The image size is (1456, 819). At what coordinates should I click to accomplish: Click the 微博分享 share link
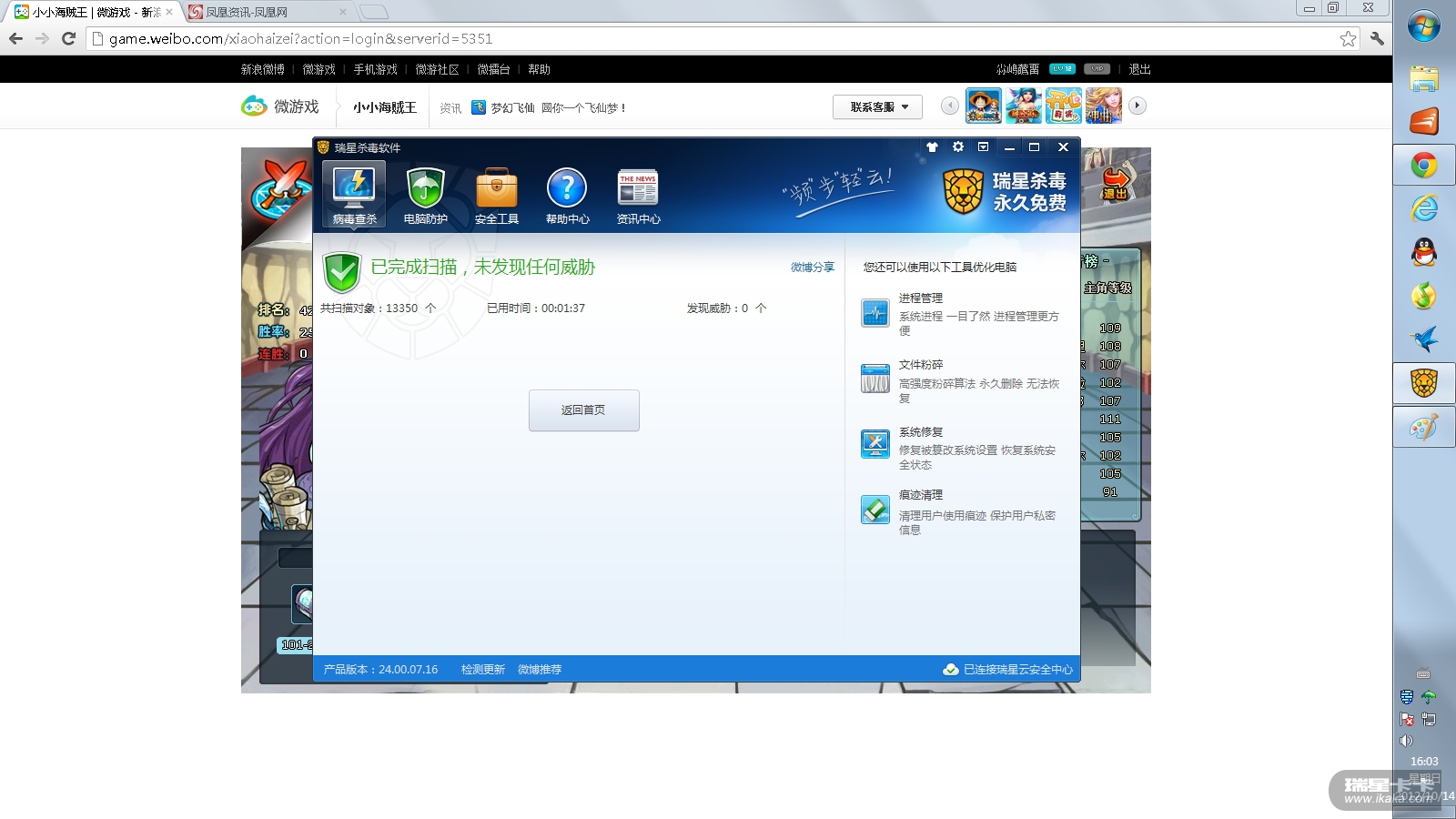click(x=813, y=268)
